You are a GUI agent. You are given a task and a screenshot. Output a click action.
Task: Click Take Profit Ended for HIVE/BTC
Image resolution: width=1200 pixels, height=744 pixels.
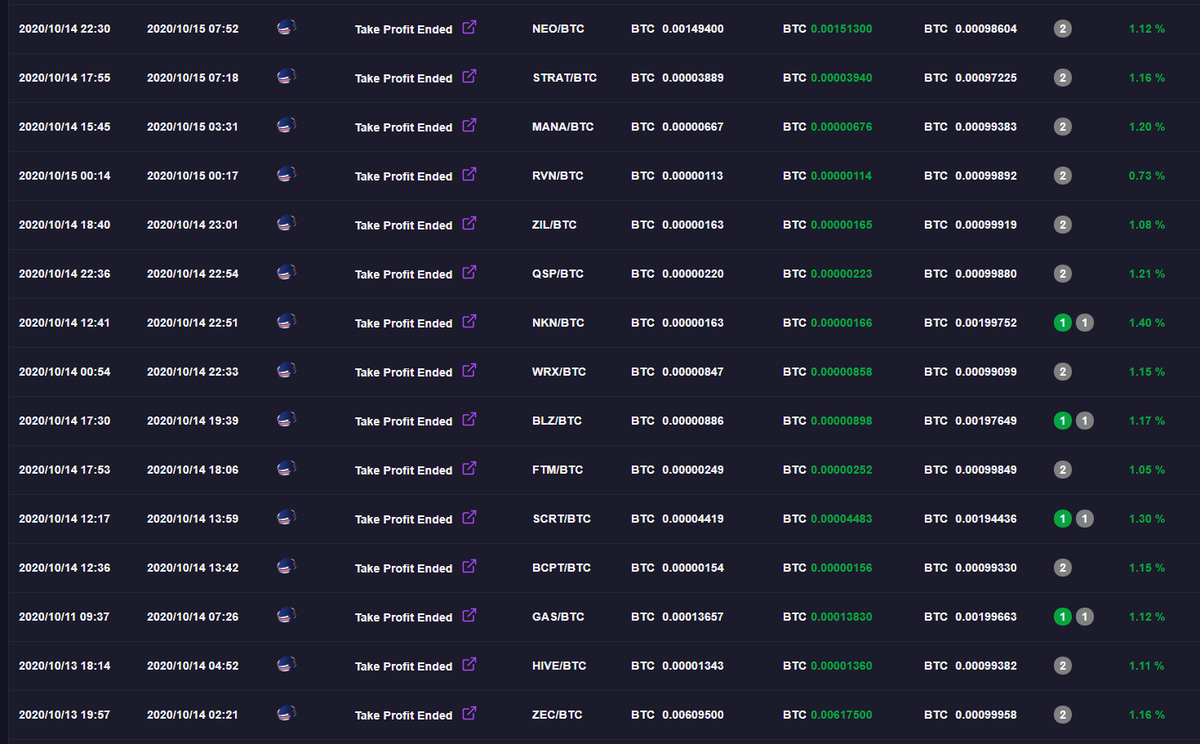pyautogui.click(x=404, y=666)
